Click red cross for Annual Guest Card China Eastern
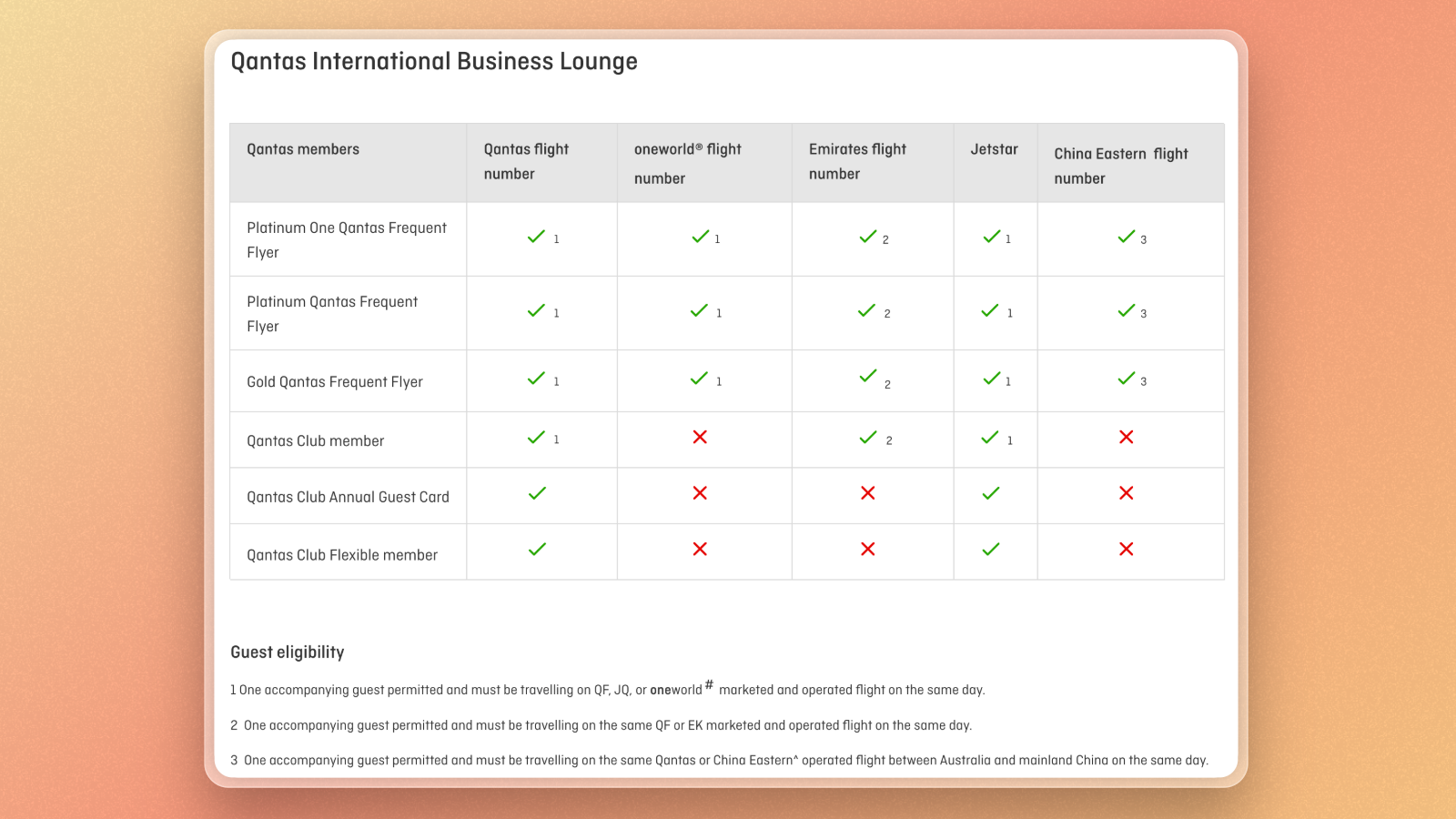Screen dimensions: 1456x819 (1127, 493)
